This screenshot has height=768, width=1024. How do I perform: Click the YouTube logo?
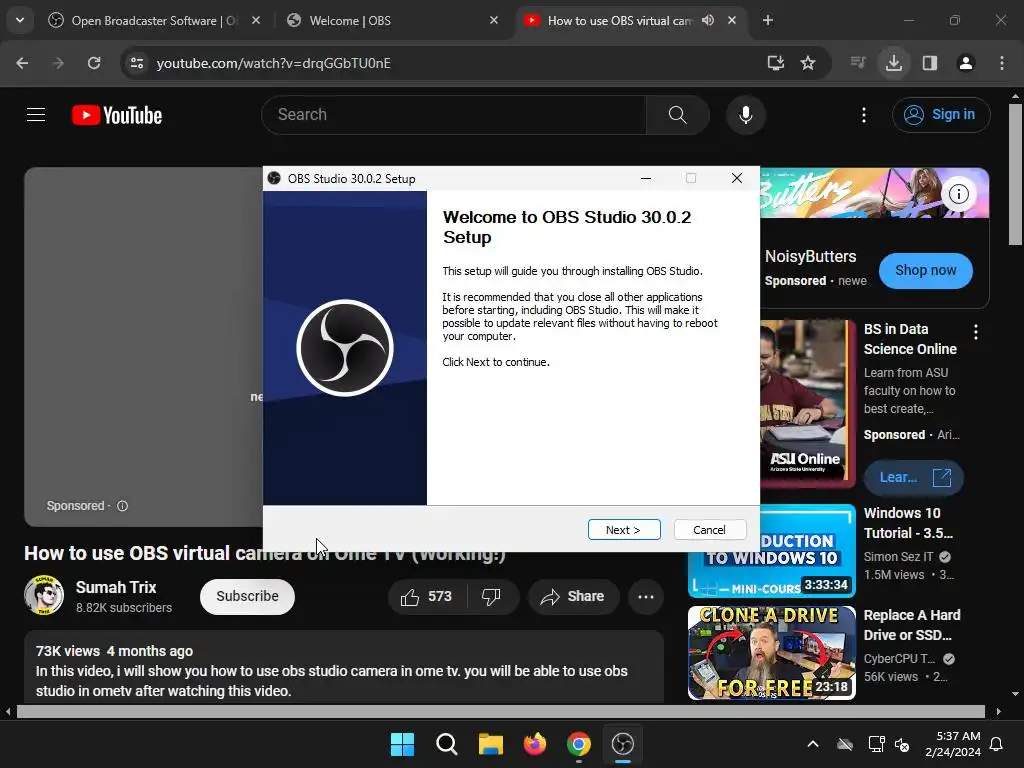[117, 115]
